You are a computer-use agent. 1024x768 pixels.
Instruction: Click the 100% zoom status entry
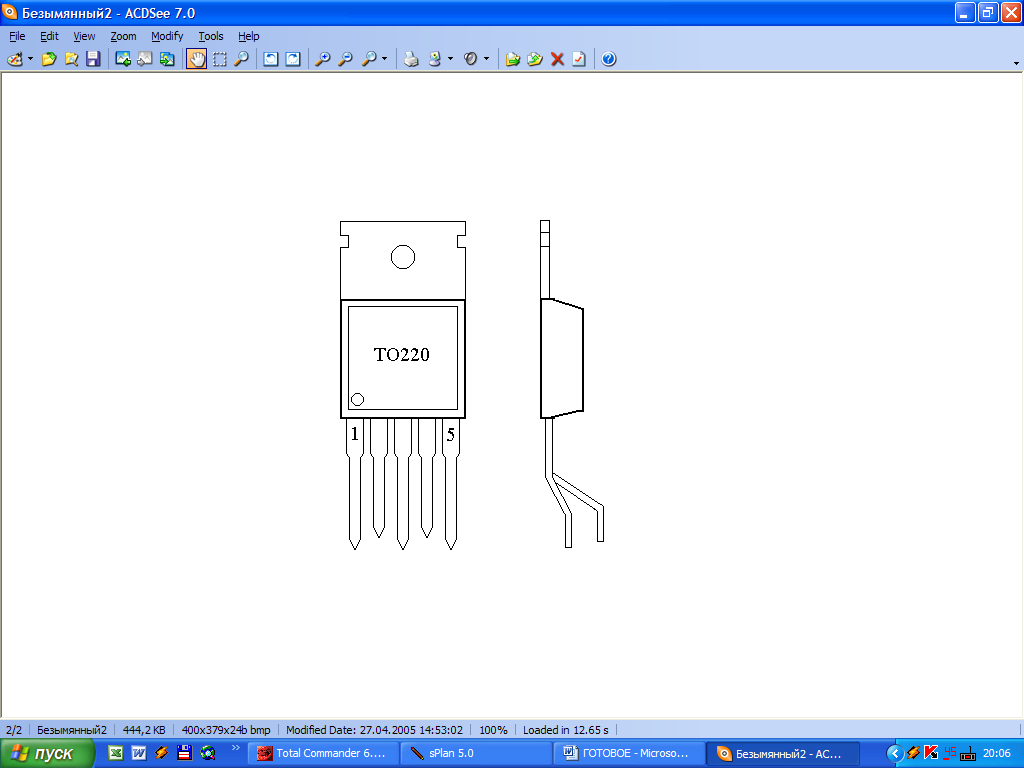click(x=493, y=729)
